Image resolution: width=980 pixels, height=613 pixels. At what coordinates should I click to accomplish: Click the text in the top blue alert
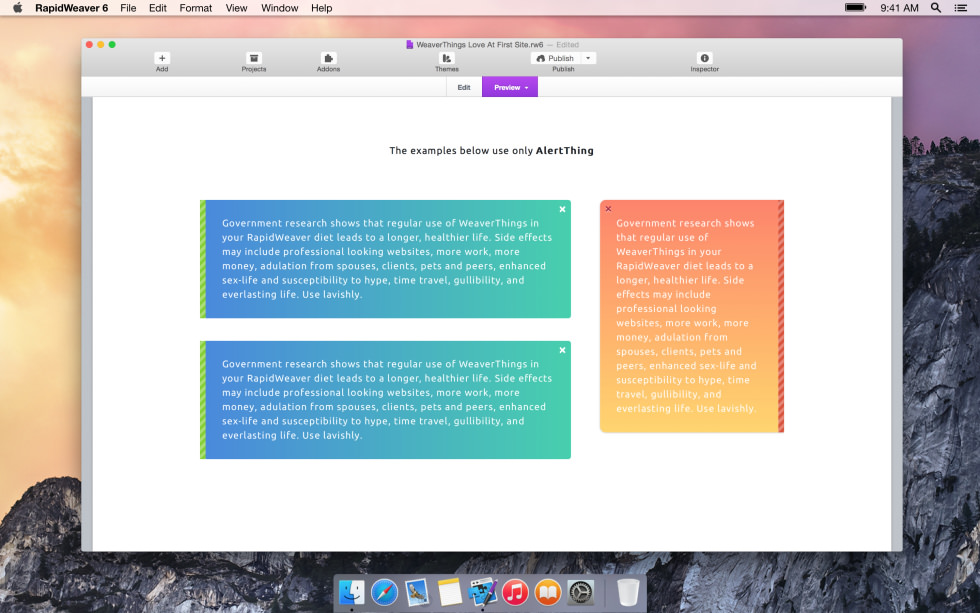tap(387, 259)
